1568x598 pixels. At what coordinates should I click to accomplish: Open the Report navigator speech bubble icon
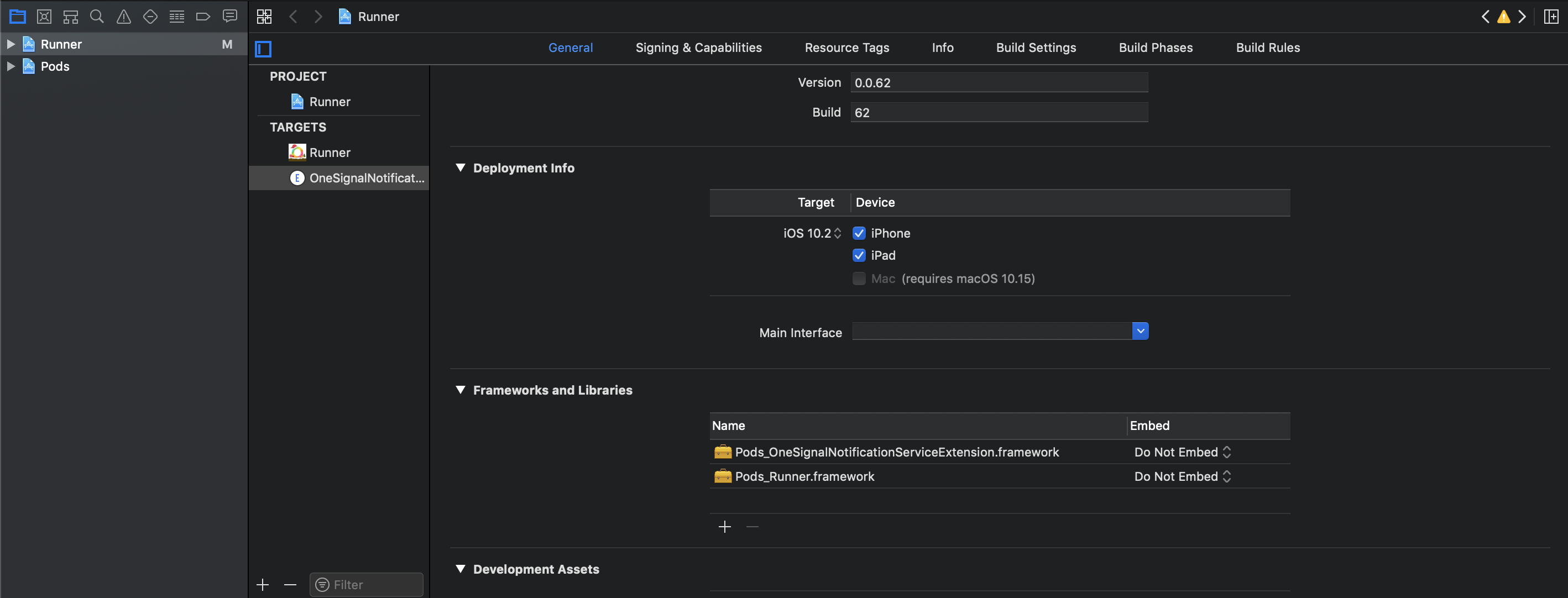pyautogui.click(x=229, y=17)
